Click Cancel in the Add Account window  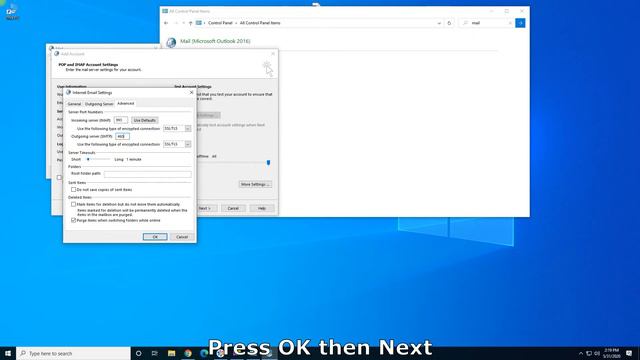point(233,209)
